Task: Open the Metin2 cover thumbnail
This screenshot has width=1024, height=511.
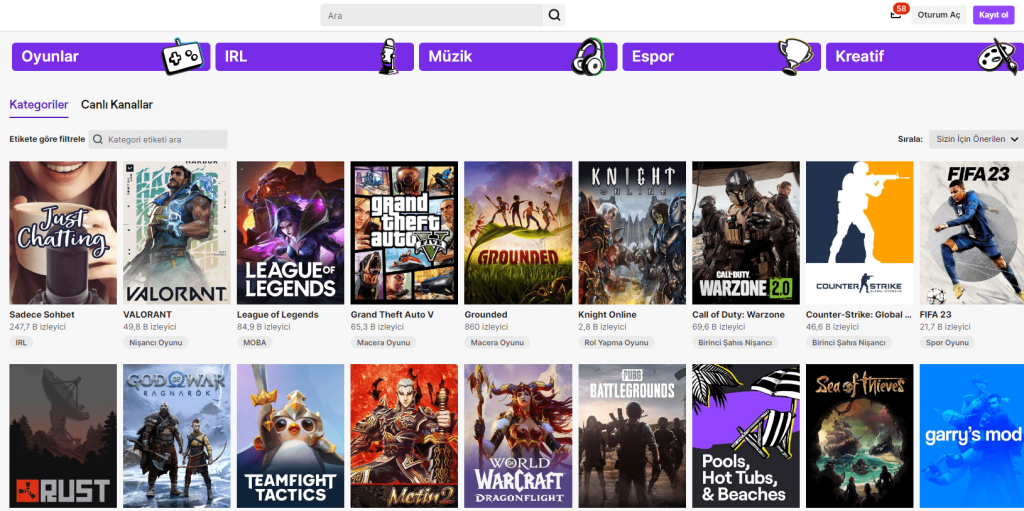Action: point(404,436)
